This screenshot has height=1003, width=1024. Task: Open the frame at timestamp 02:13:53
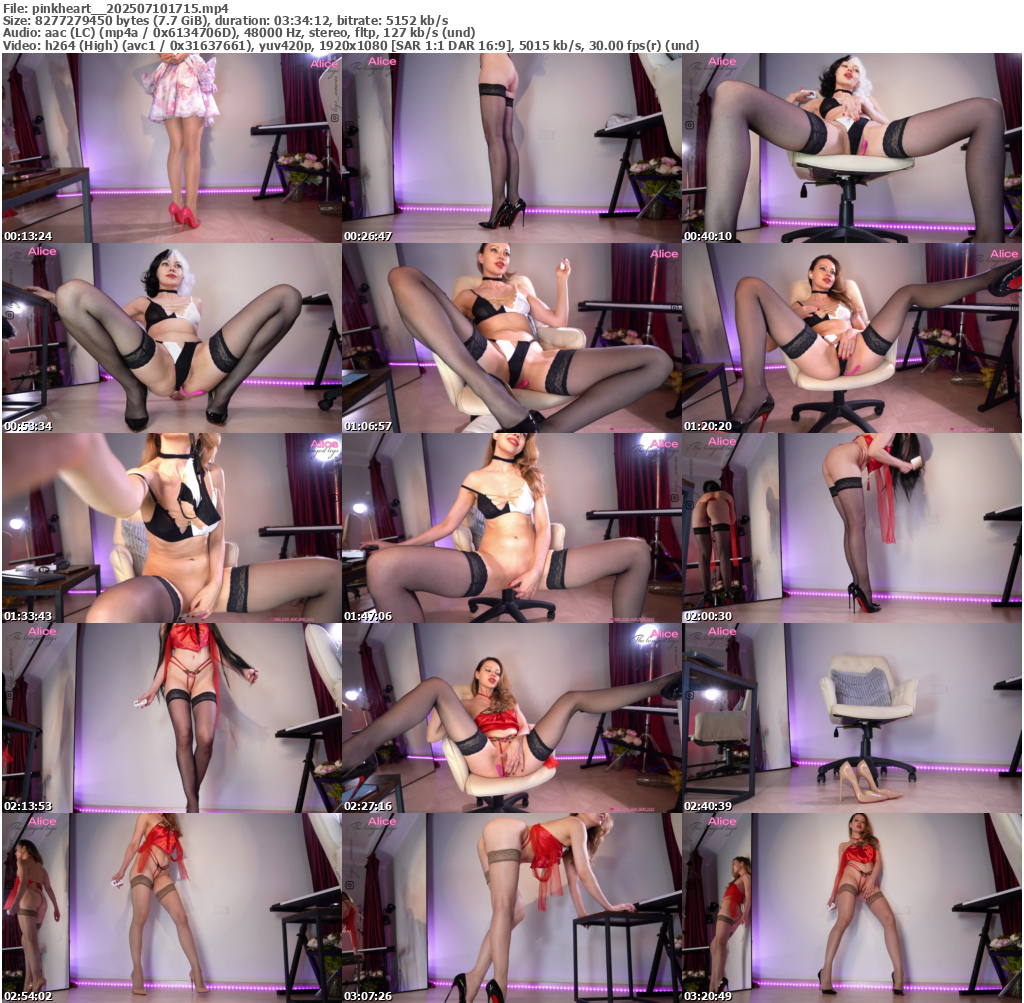pos(171,718)
